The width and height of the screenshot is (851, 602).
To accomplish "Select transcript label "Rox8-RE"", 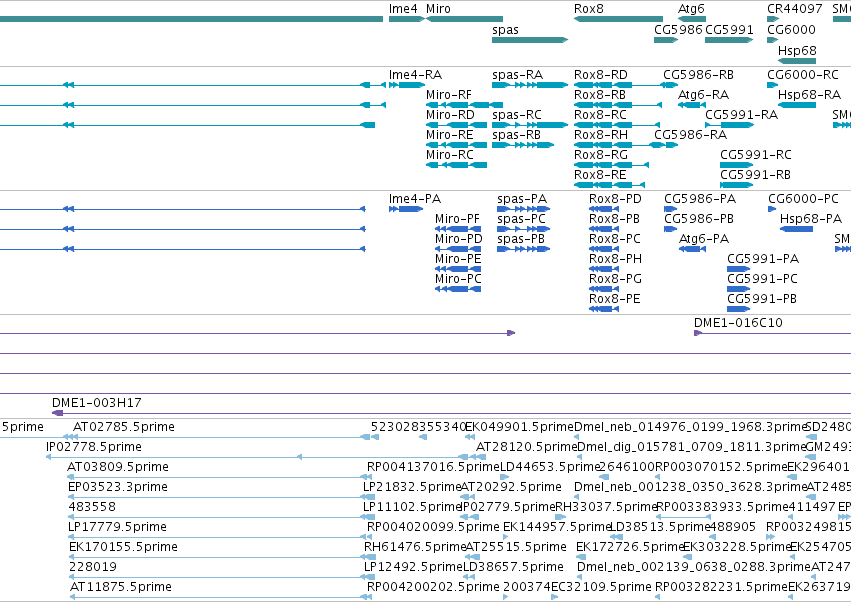I will point(600,175).
